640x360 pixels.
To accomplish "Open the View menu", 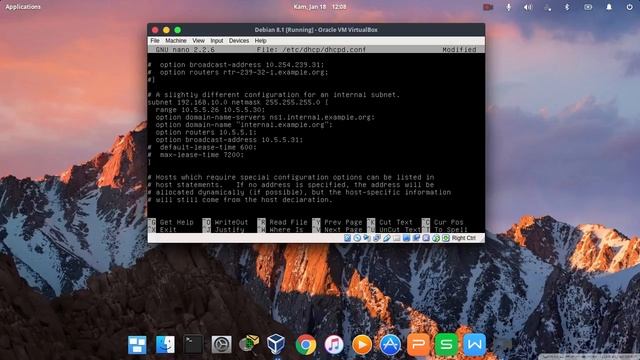I will [x=198, y=41].
